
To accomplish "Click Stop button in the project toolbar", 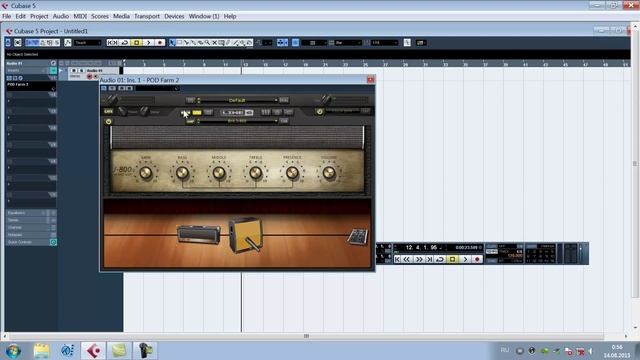I will pos(137,42).
